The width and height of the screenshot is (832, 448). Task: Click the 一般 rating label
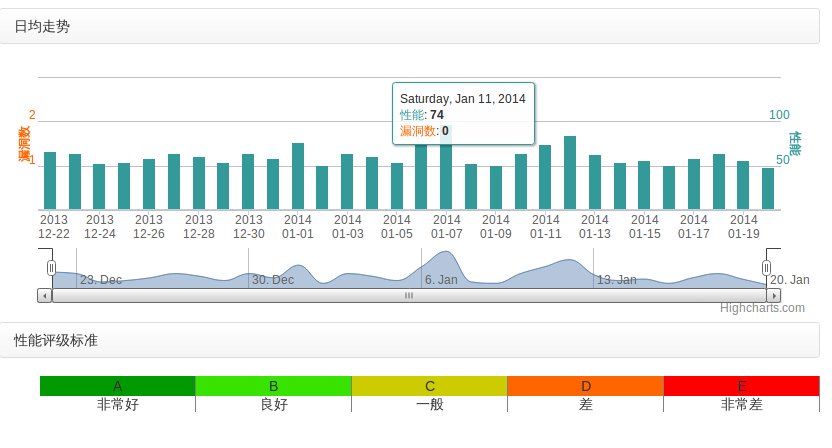click(430, 404)
